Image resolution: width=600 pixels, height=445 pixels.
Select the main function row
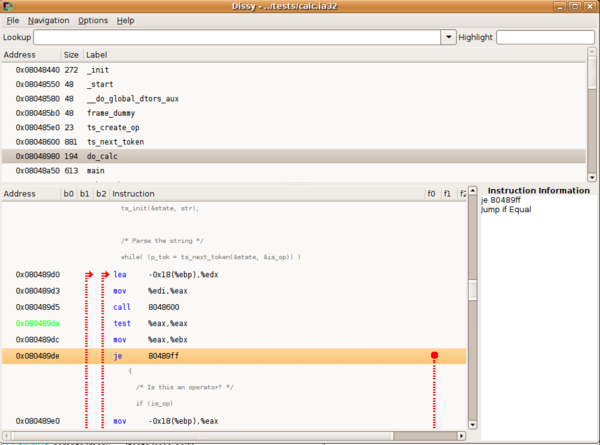tap(293, 171)
